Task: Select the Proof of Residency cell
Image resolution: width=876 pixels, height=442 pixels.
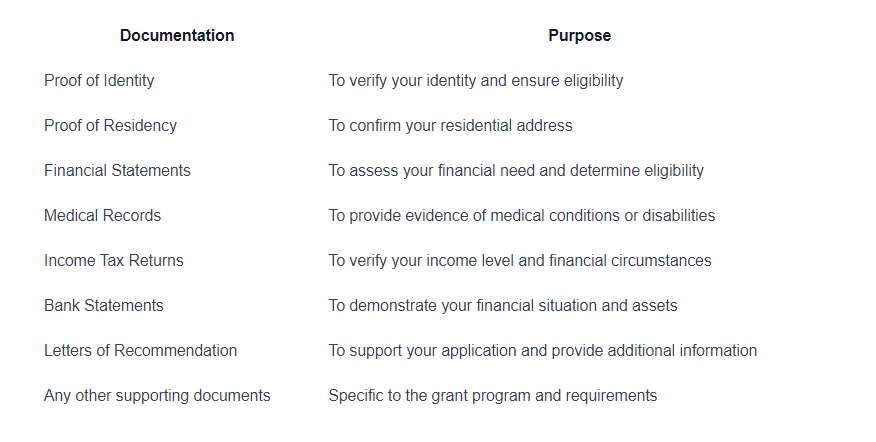Action: (111, 126)
